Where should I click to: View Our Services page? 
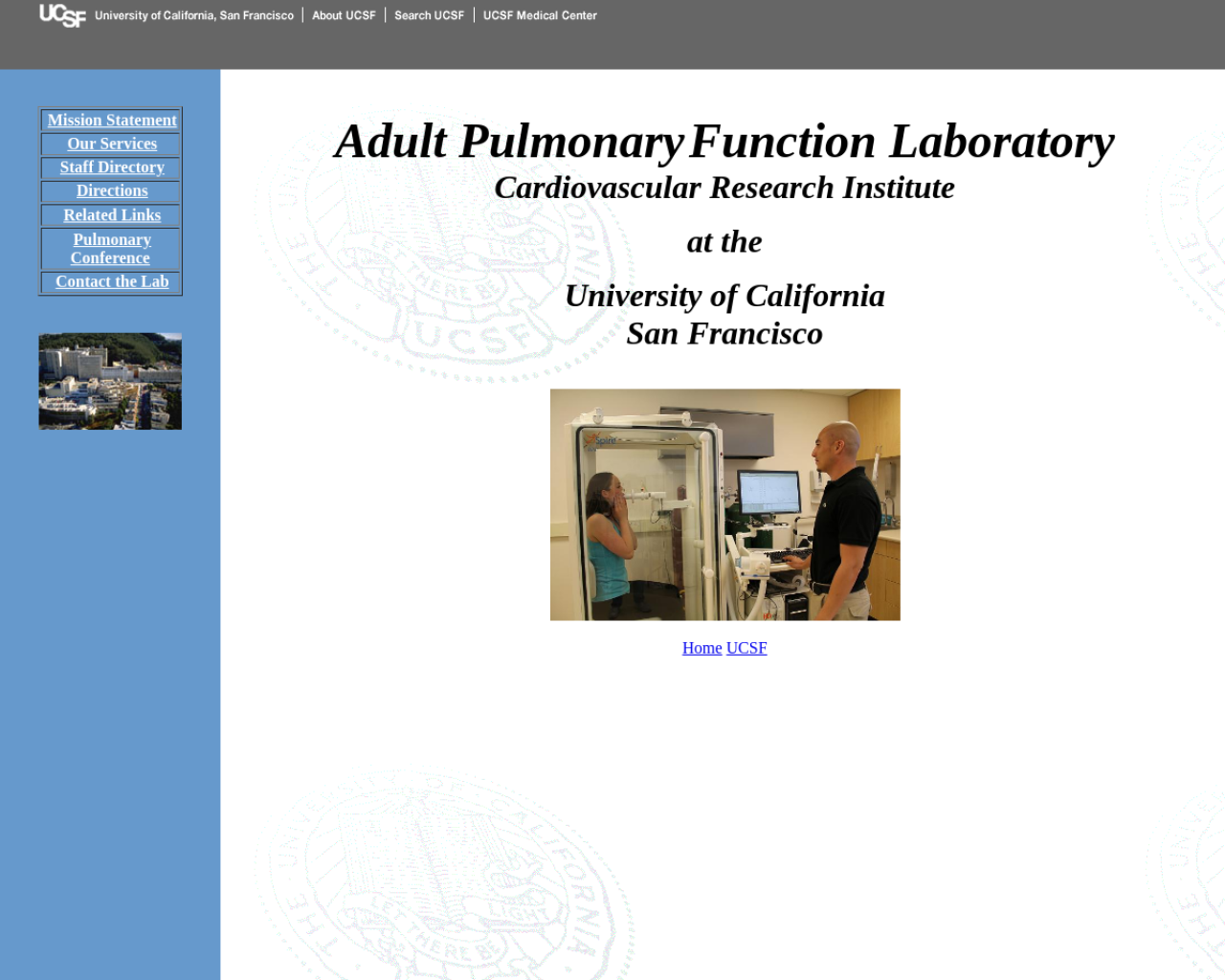click(112, 144)
